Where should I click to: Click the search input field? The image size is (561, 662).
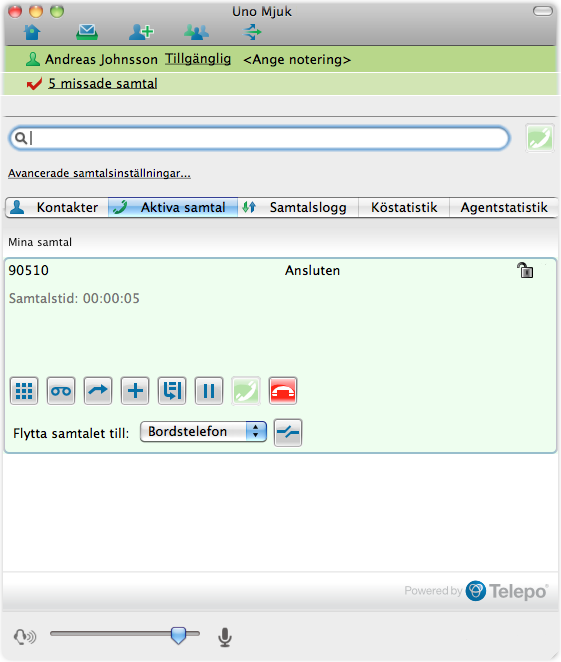pos(259,138)
